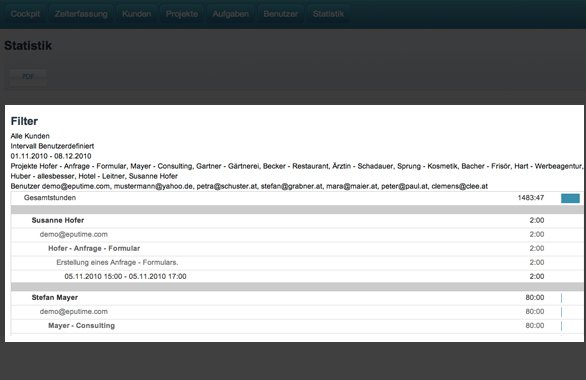586x380 pixels.
Task: Select the Susanne Hofer row
Action: click(x=297, y=220)
